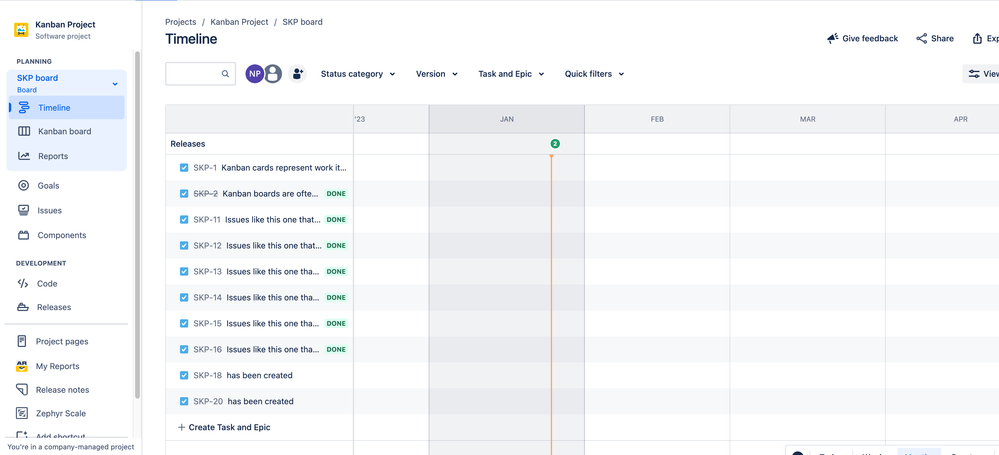Click the task type icon beside SKP-11
Image resolution: width=999 pixels, height=455 pixels.
pyautogui.click(x=184, y=219)
